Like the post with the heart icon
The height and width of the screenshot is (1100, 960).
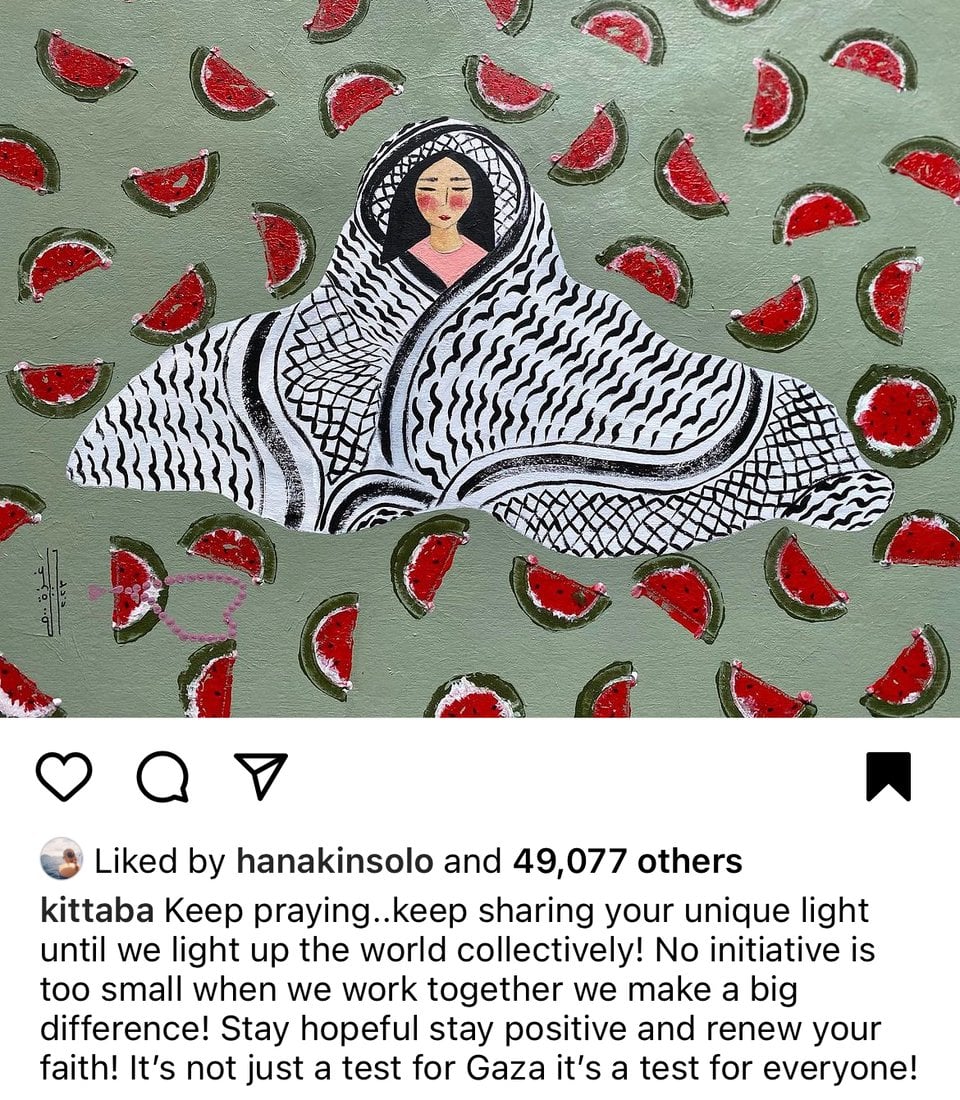click(x=64, y=777)
